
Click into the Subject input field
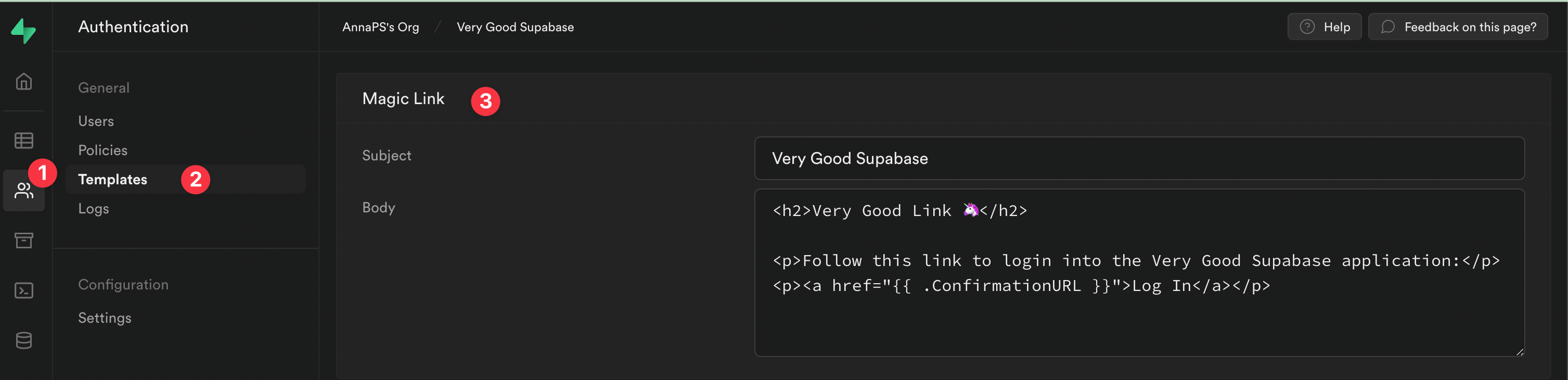(x=1138, y=158)
